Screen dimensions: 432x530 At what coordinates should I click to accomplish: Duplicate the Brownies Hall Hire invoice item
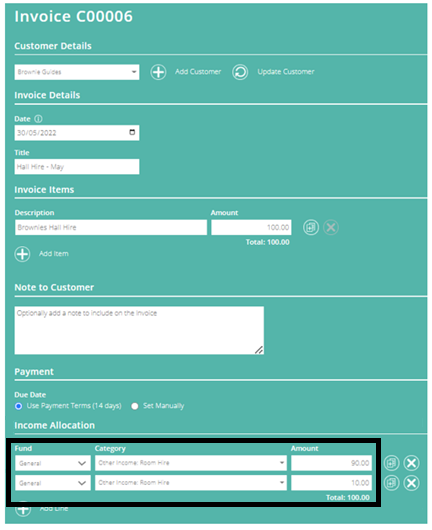pos(311,227)
